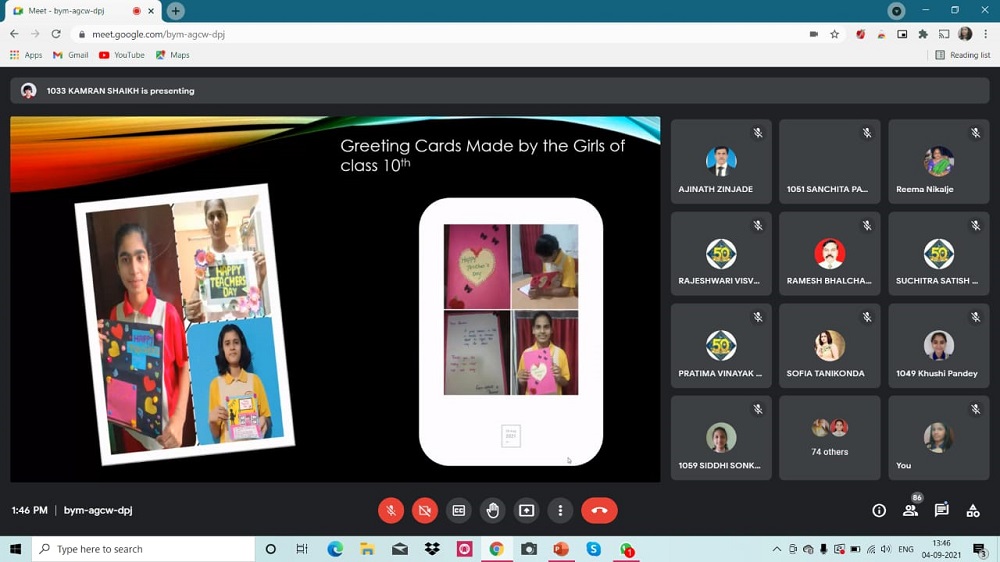This screenshot has width=1000, height=562.
Task: Turn the camera on or off
Action: coord(425,510)
